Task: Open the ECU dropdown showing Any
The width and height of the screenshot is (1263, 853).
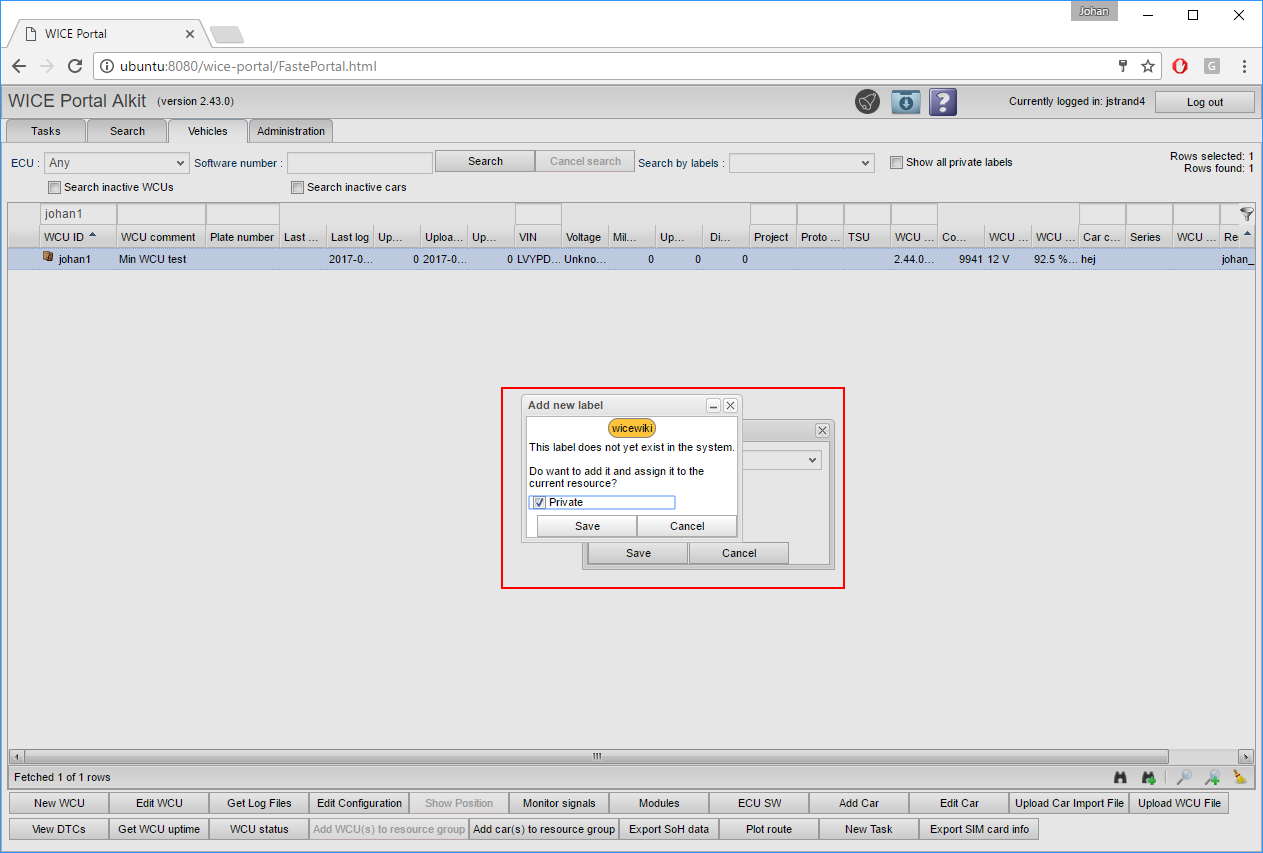Action: (x=117, y=162)
